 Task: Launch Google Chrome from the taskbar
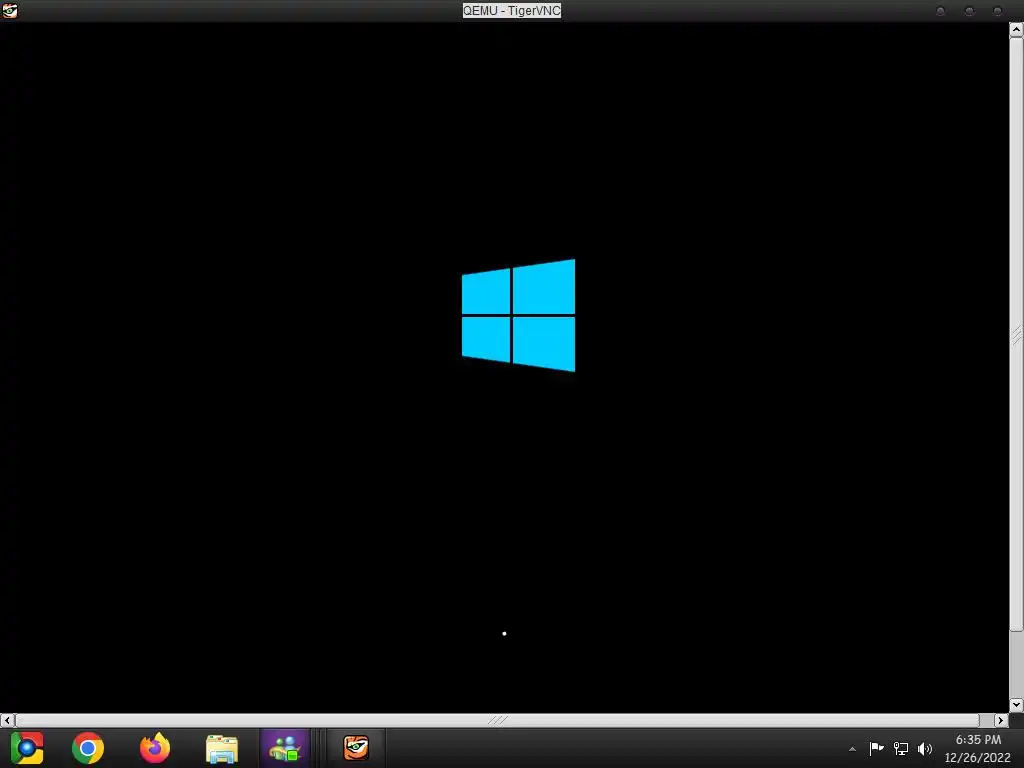pyautogui.click(x=88, y=748)
